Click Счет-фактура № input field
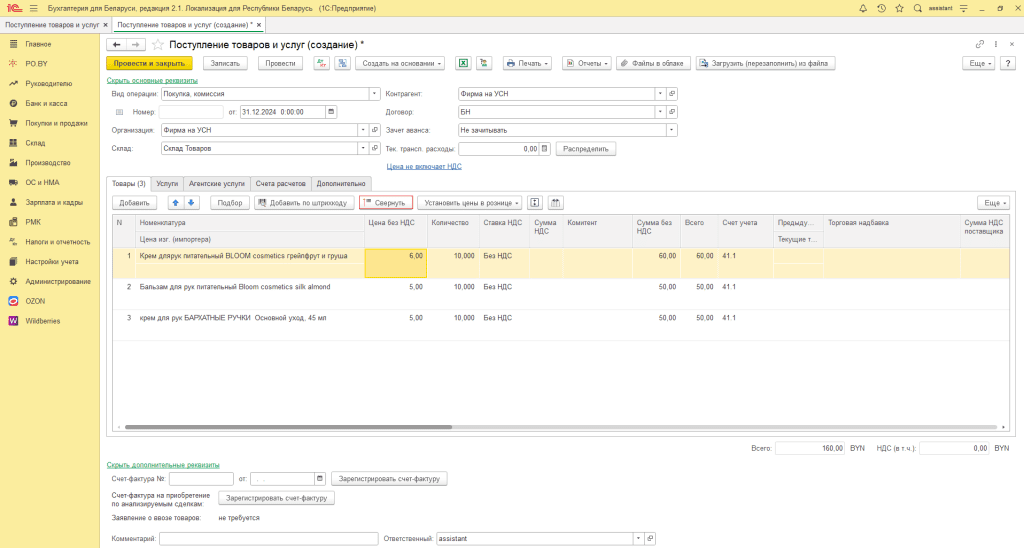Viewport: 1024px width, 548px height. 201,479
